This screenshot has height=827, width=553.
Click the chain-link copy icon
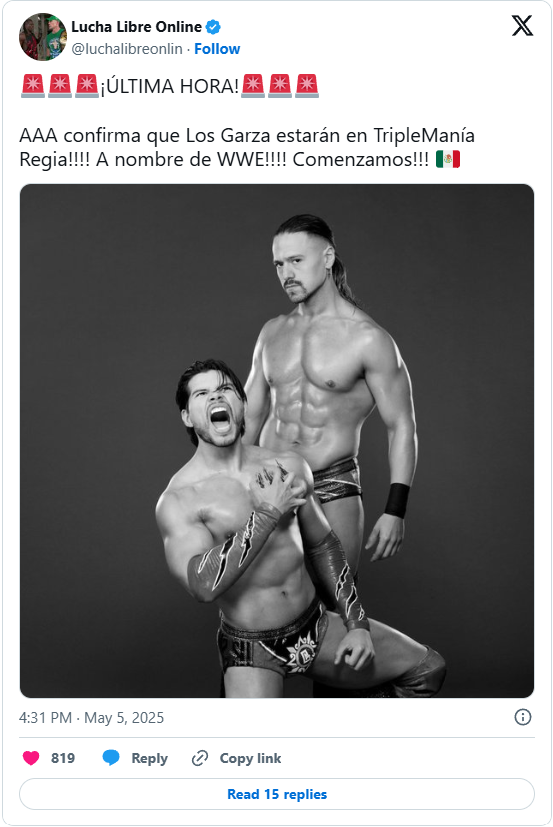coord(199,758)
